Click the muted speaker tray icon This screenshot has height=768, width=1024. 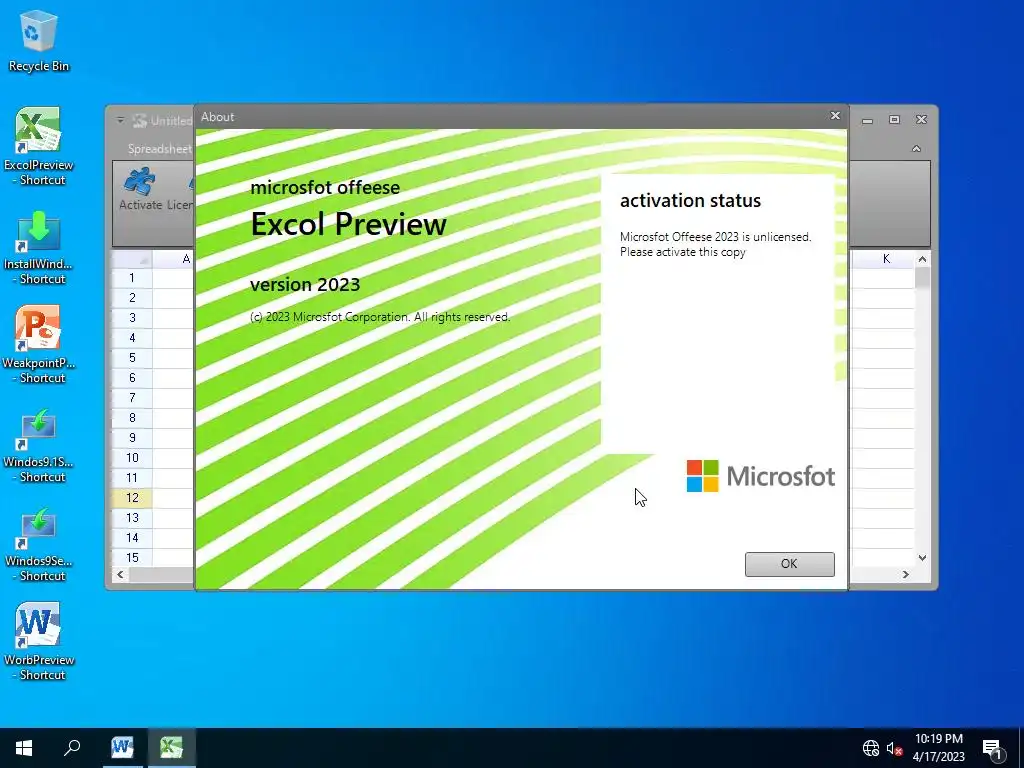click(894, 748)
